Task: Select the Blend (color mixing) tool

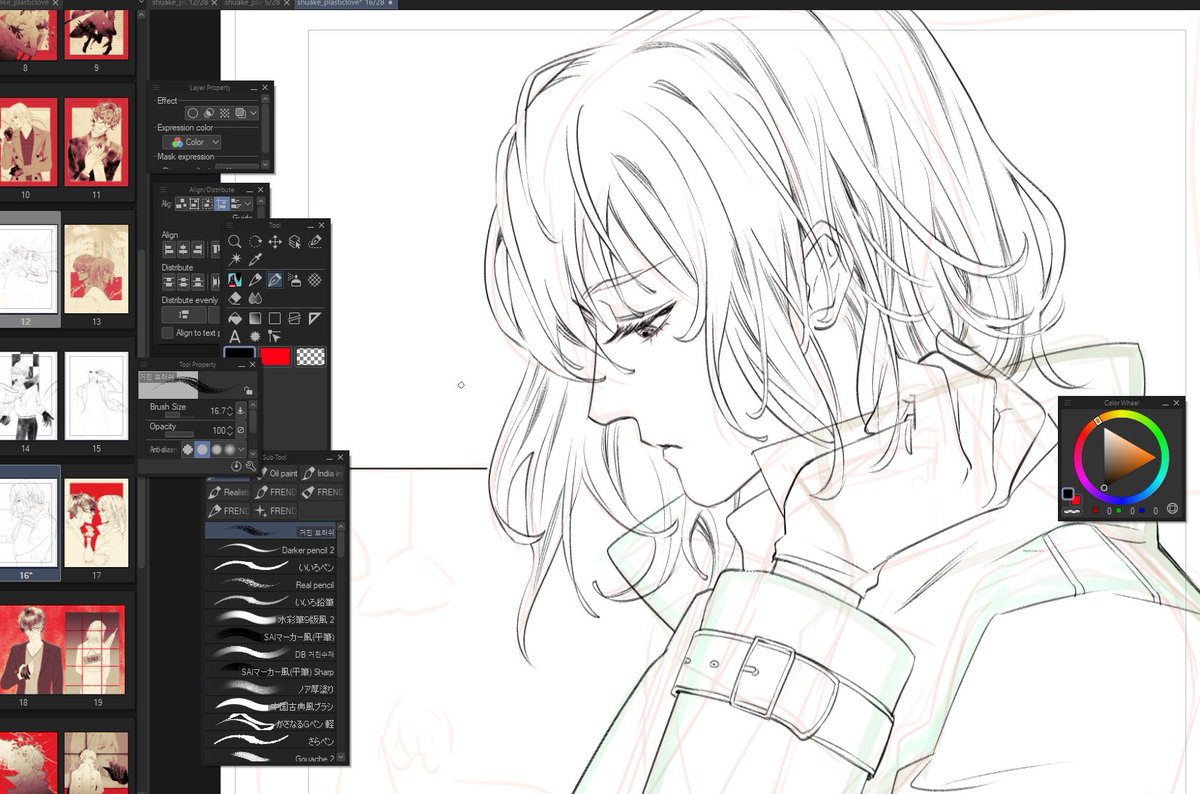Action: pyautogui.click(x=255, y=298)
